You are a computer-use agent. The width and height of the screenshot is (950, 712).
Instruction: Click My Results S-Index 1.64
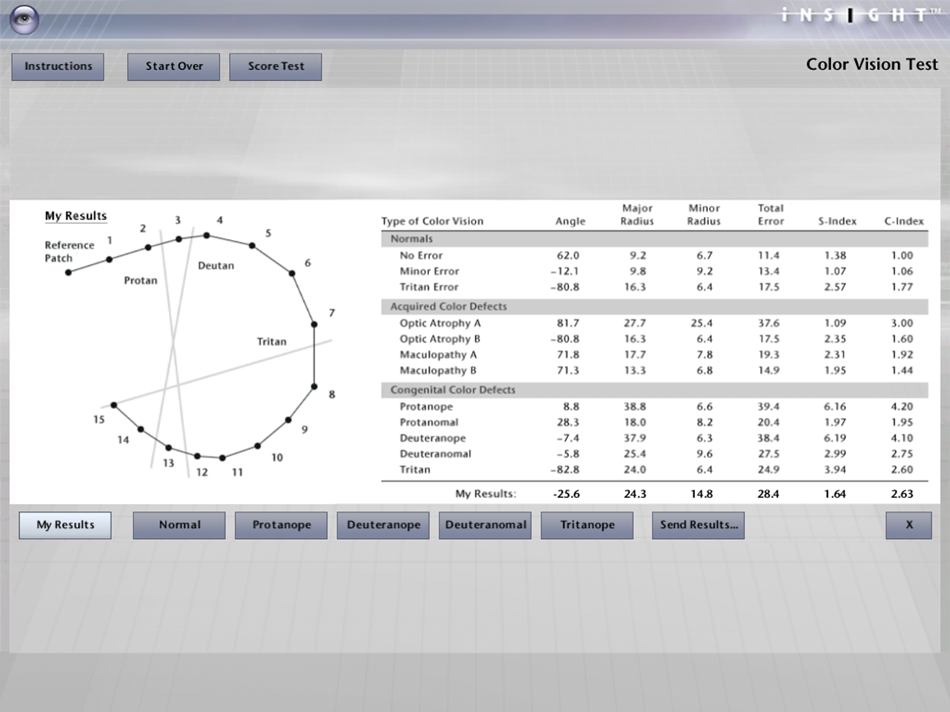835,494
